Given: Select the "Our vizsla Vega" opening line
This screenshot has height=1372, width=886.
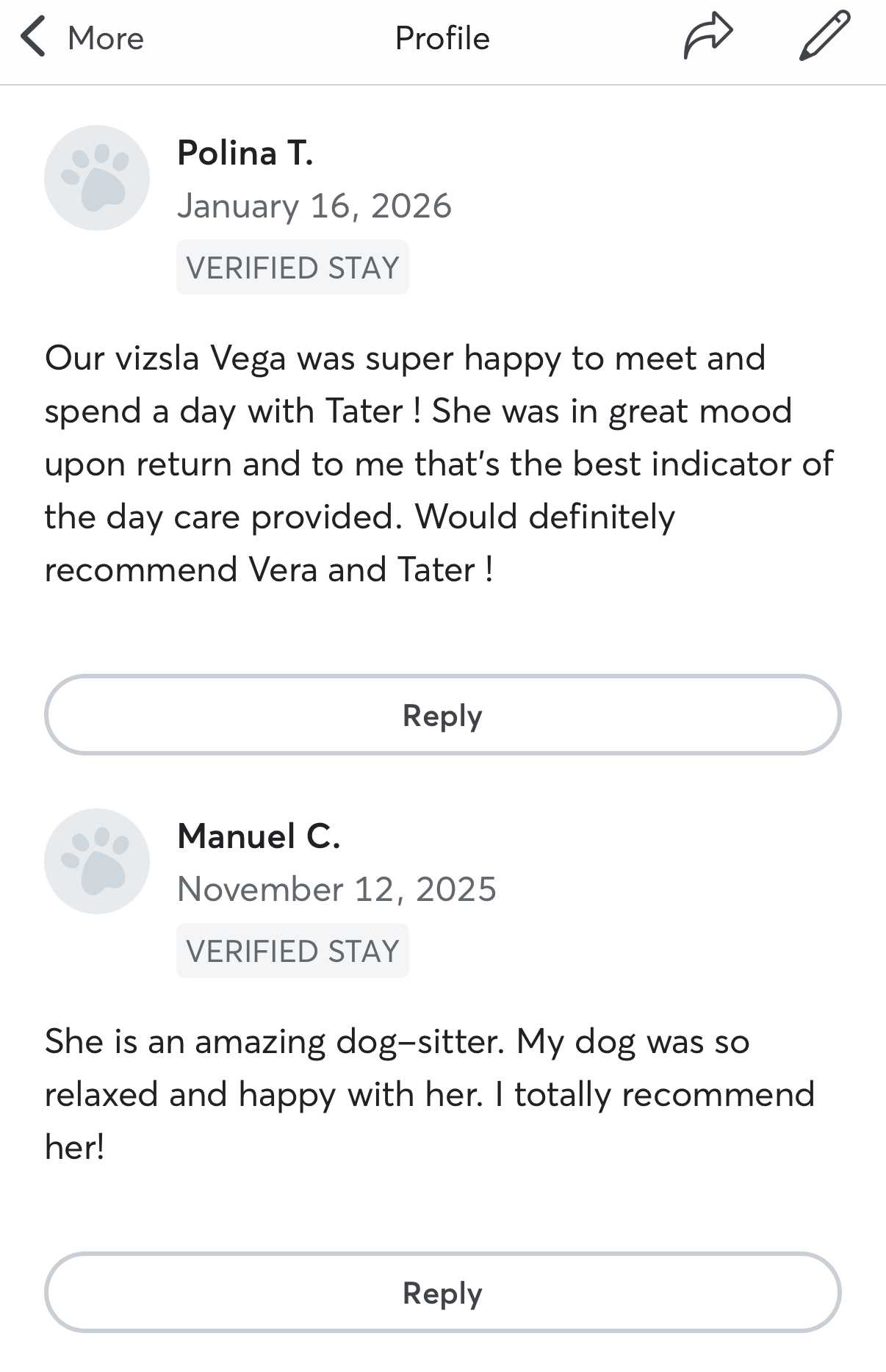Looking at the screenshot, I should (404, 359).
